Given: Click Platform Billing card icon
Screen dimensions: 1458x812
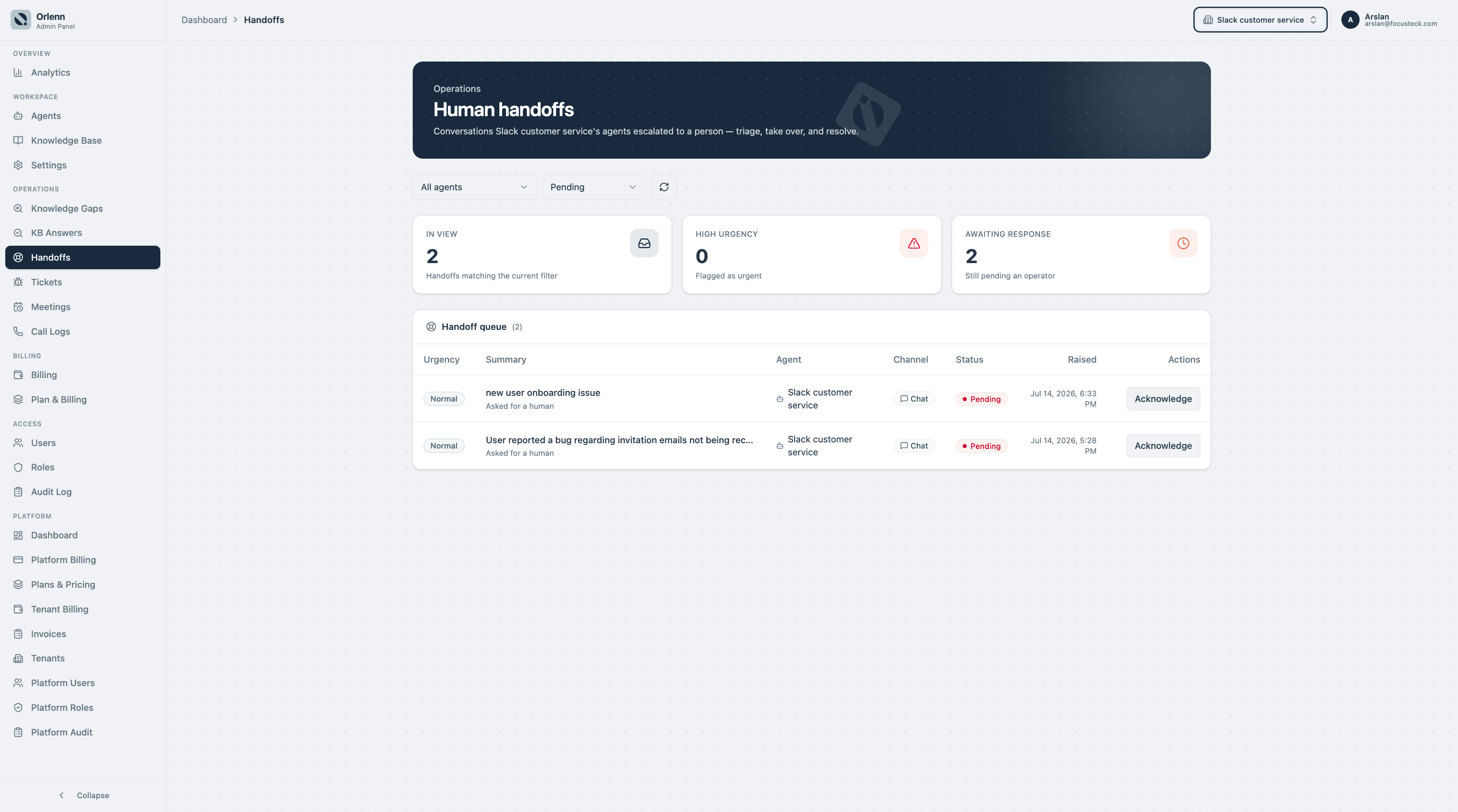Looking at the screenshot, I should pos(18,560).
